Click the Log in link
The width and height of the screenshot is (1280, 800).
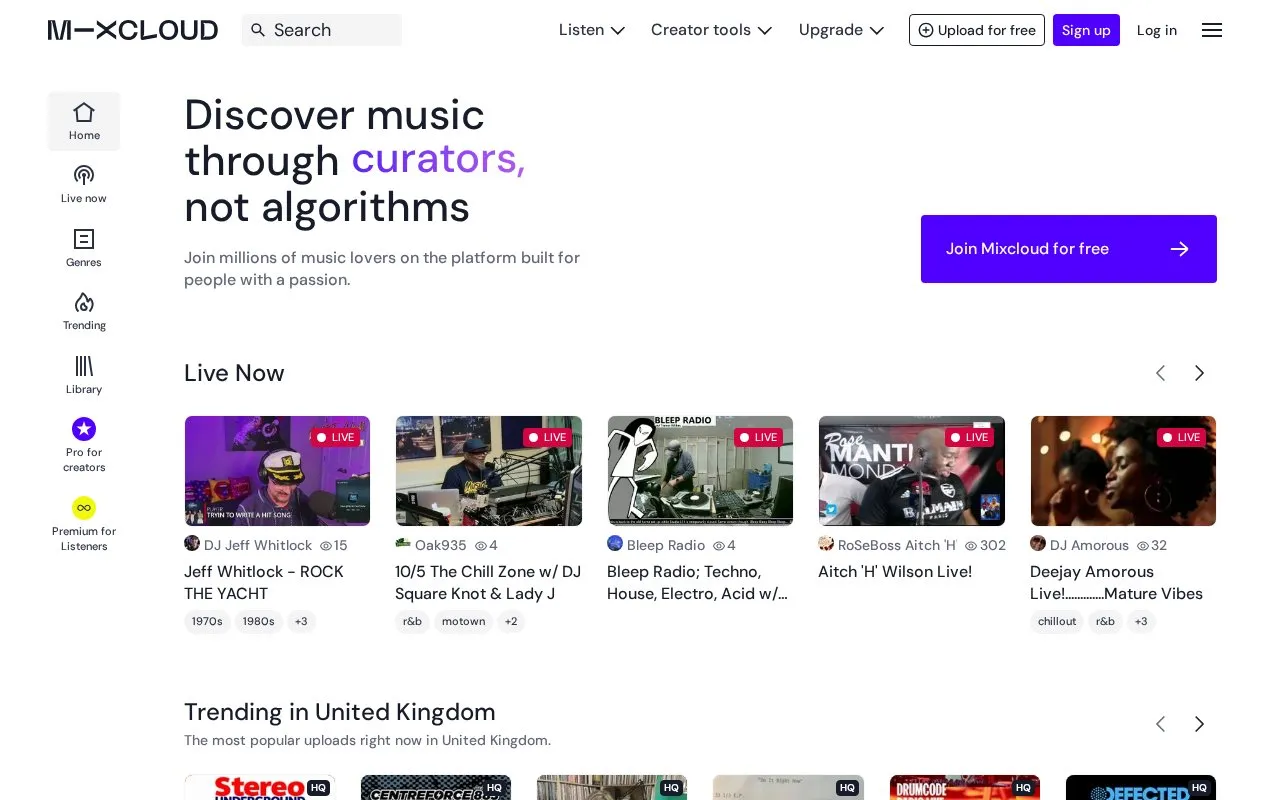pos(1157,30)
